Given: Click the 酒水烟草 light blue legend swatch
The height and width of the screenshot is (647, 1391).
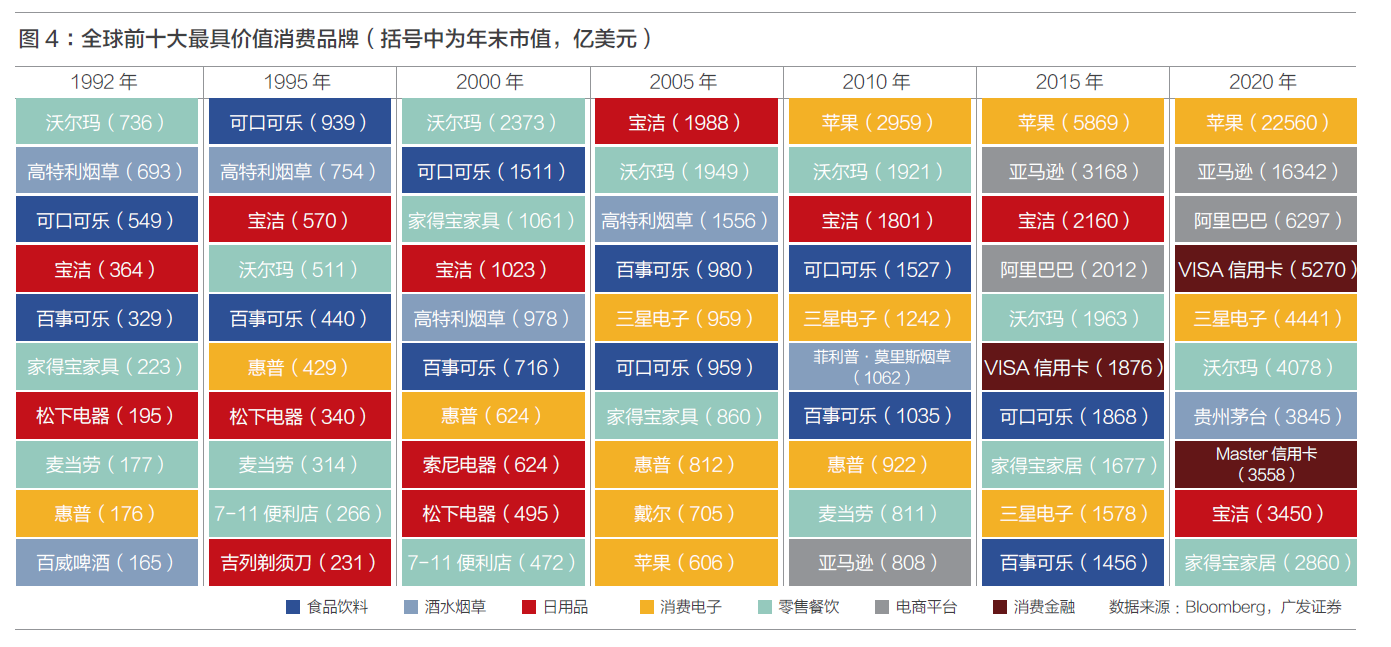Looking at the screenshot, I should pyautogui.click(x=410, y=607).
